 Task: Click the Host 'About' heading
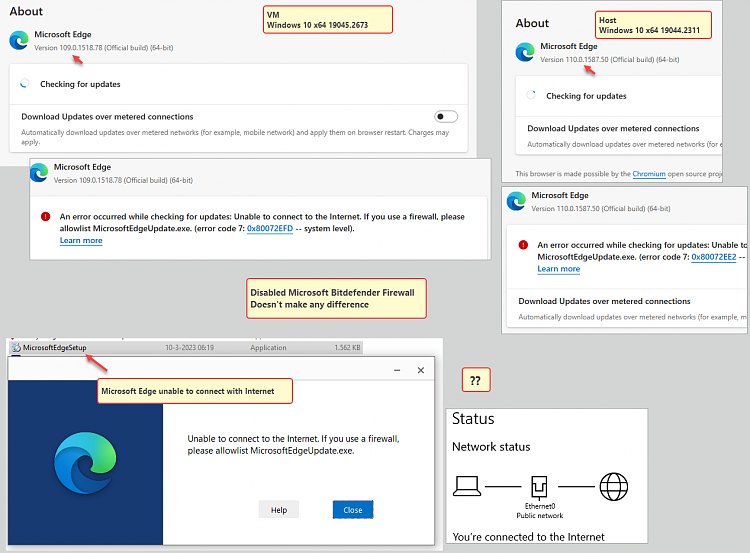click(532, 23)
